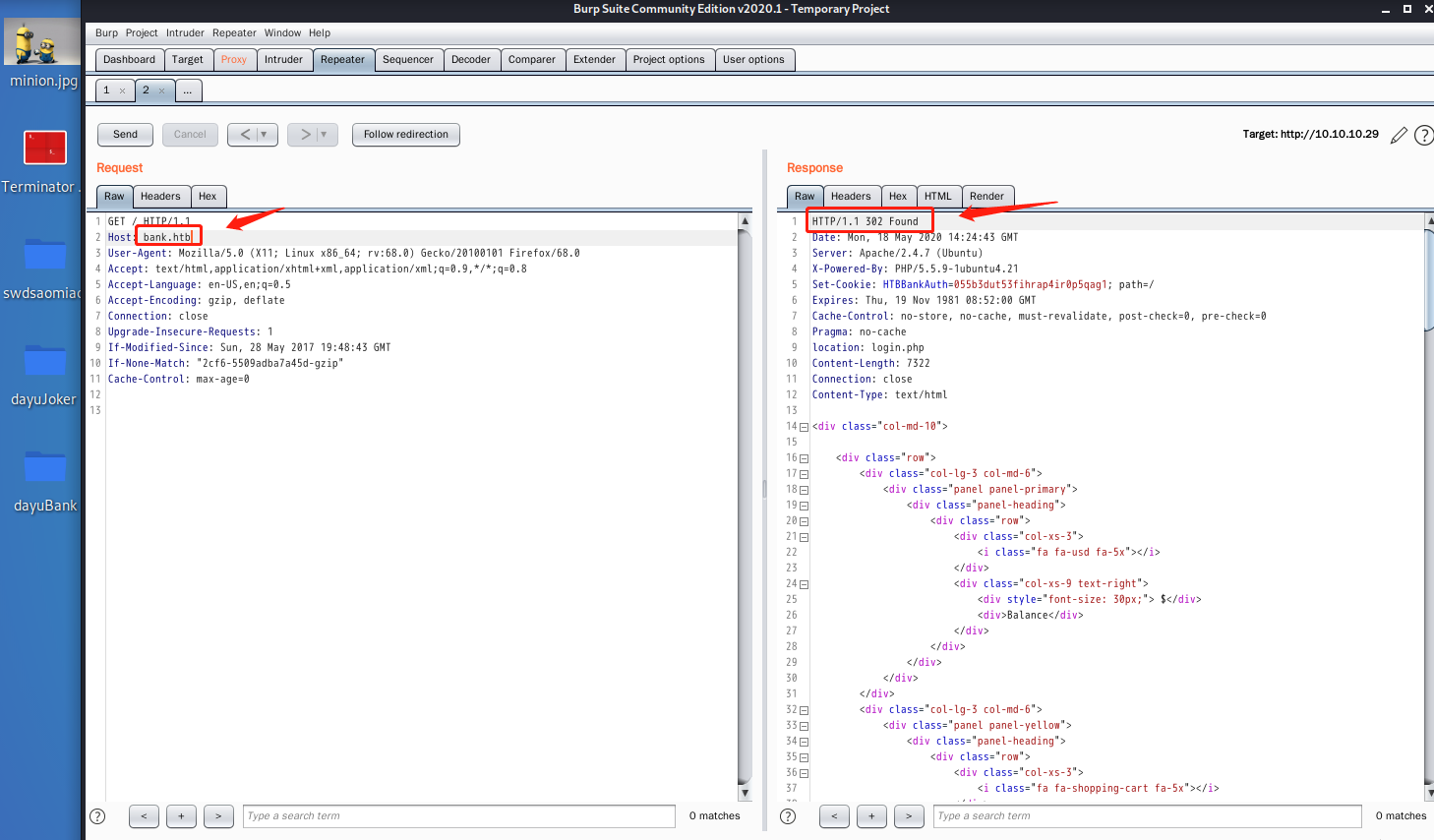Switch to the Comparer tab
Viewport: 1434px width, 840px height.
pos(532,60)
